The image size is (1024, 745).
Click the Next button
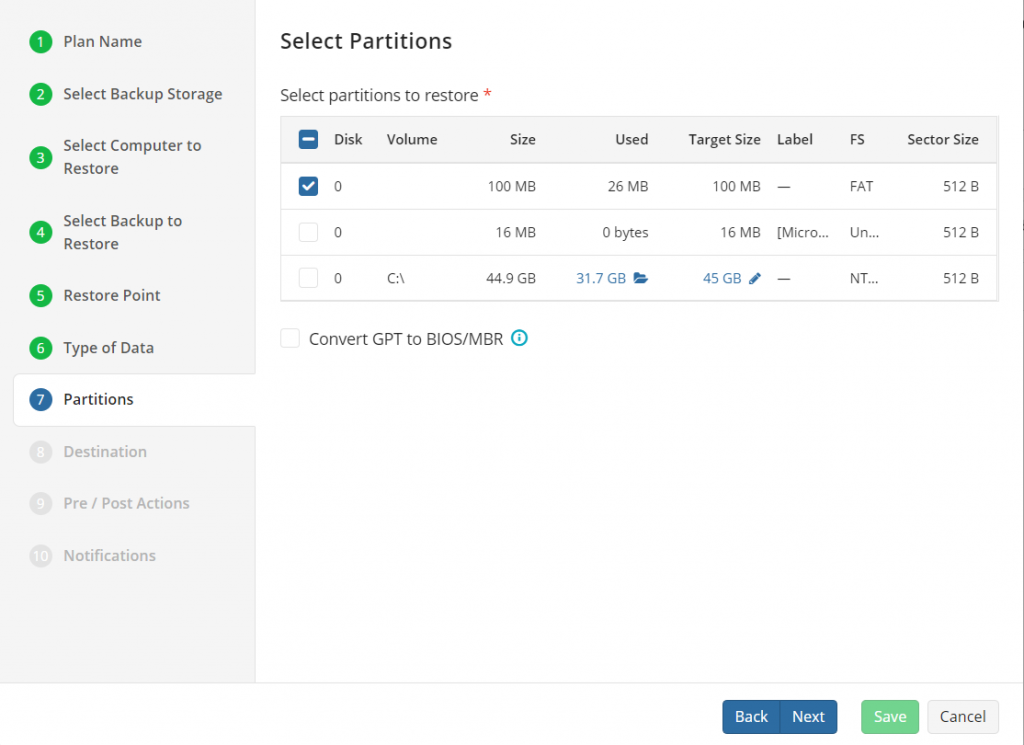(808, 716)
